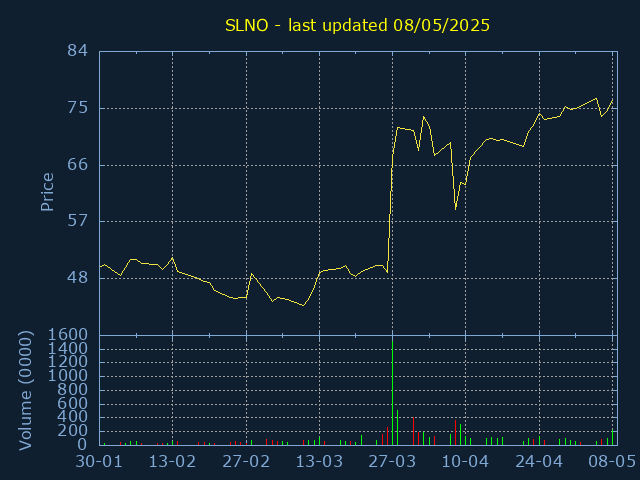Select the 27-03 date axis label
Image resolution: width=640 pixels, height=480 pixels.
[x=392, y=462]
